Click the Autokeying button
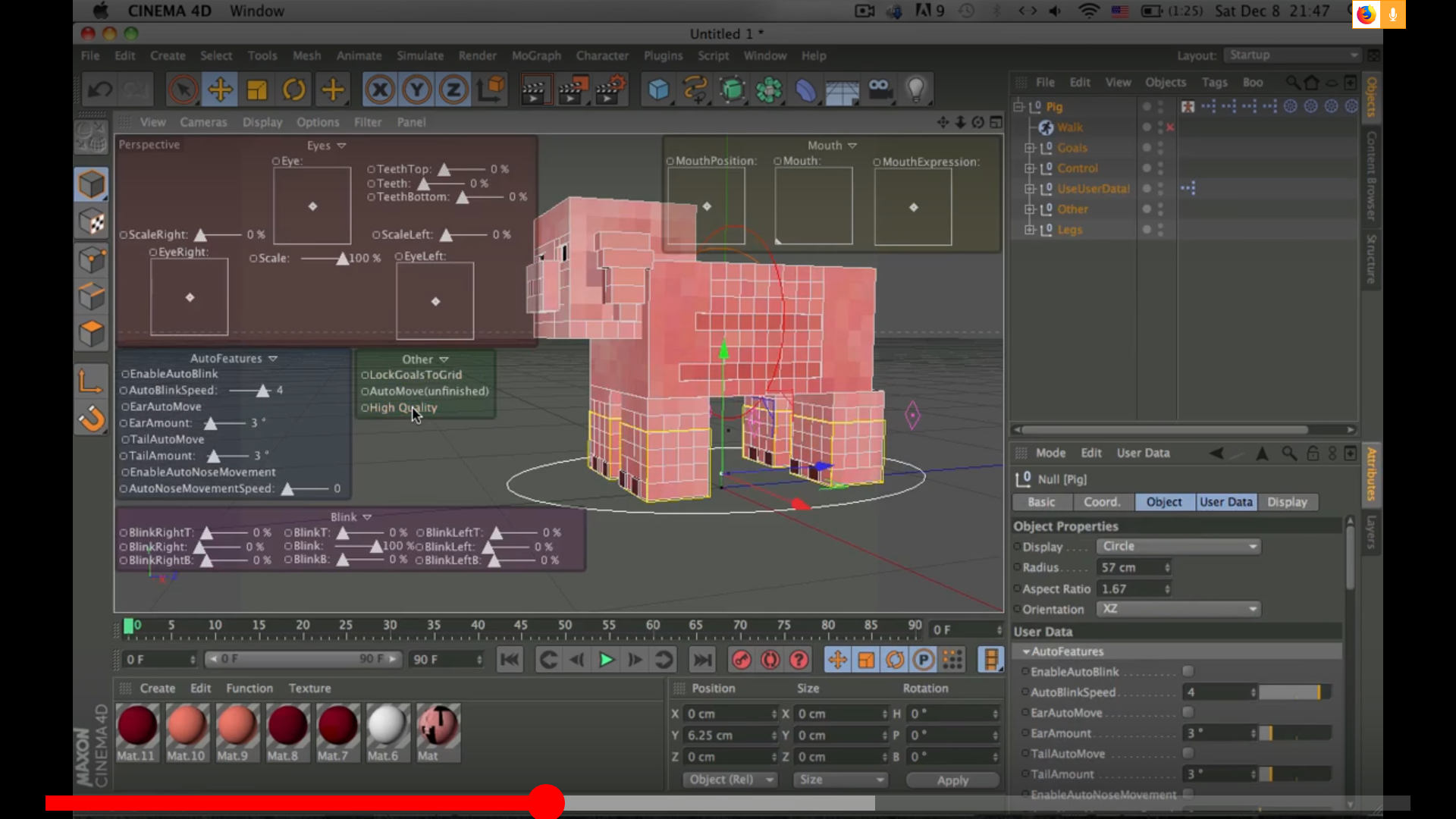Image resolution: width=1456 pixels, height=819 pixels. coord(770,660)
